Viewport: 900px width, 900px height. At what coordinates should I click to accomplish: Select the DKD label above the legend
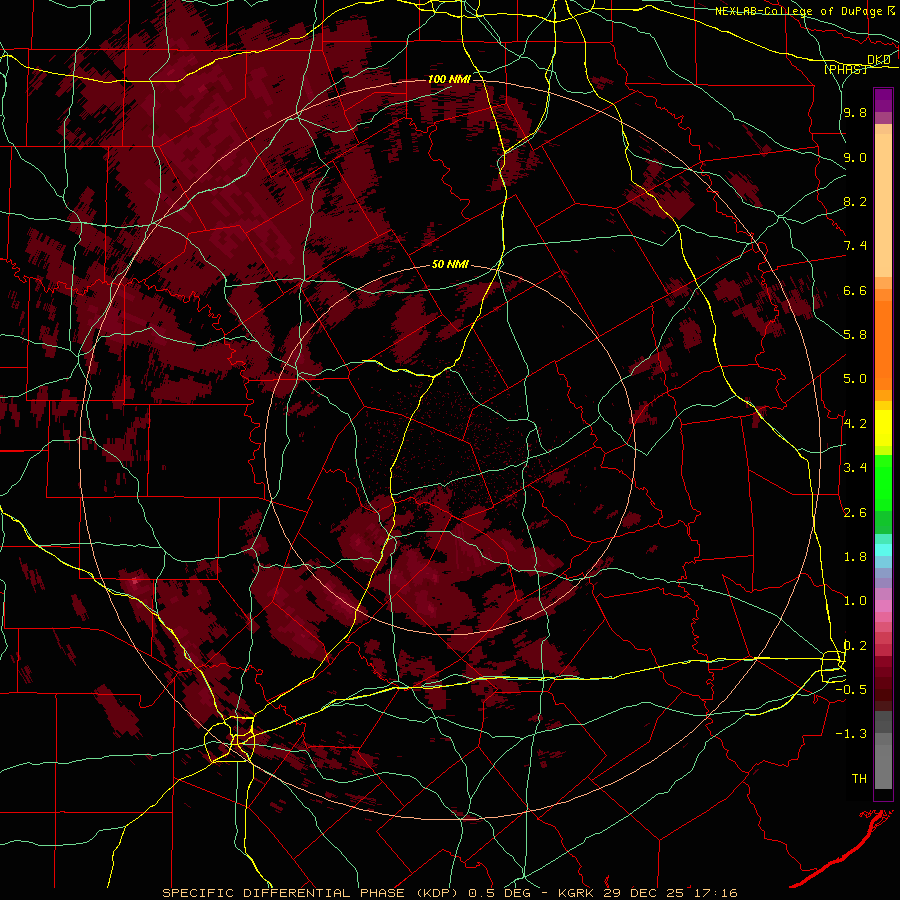click(x=878, y=60)
